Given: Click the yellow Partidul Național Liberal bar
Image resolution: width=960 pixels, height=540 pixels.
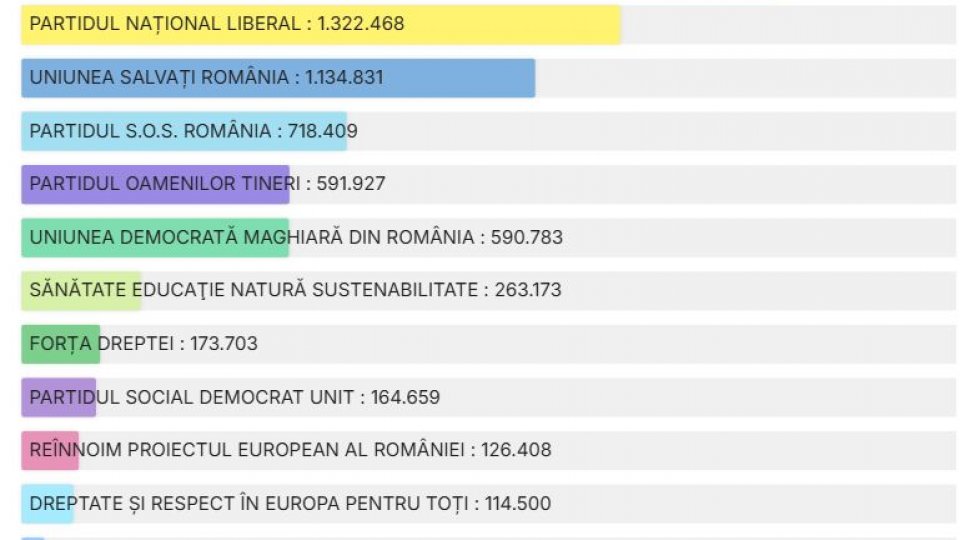Looking at the screenshot, I should point(320,24).
